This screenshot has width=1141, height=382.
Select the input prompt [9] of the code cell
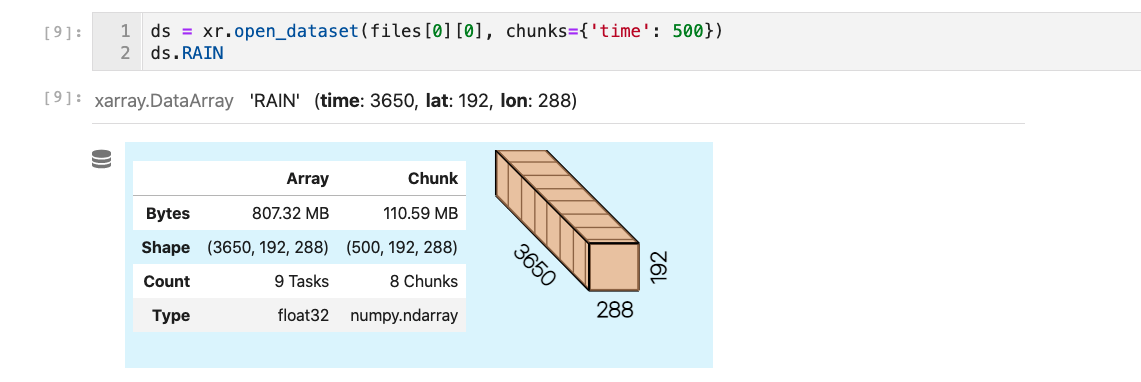(x=63, y=32)
